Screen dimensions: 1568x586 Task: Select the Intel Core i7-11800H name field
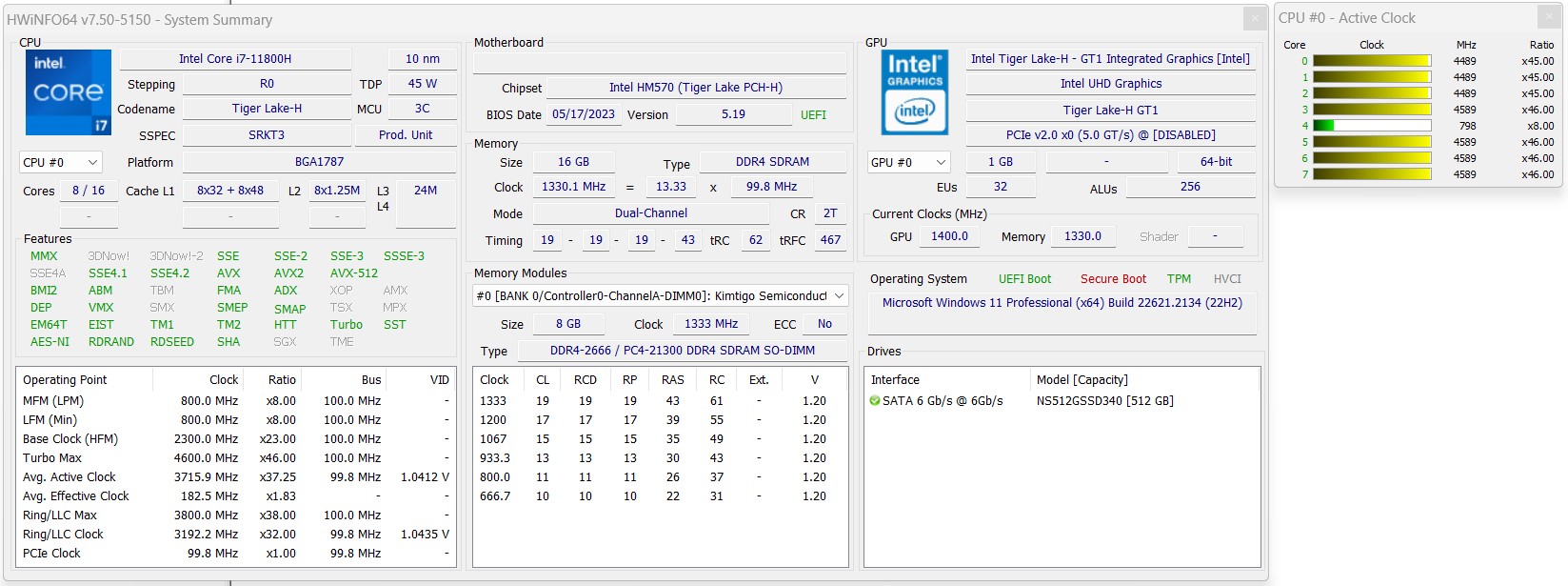click(235, 59)
